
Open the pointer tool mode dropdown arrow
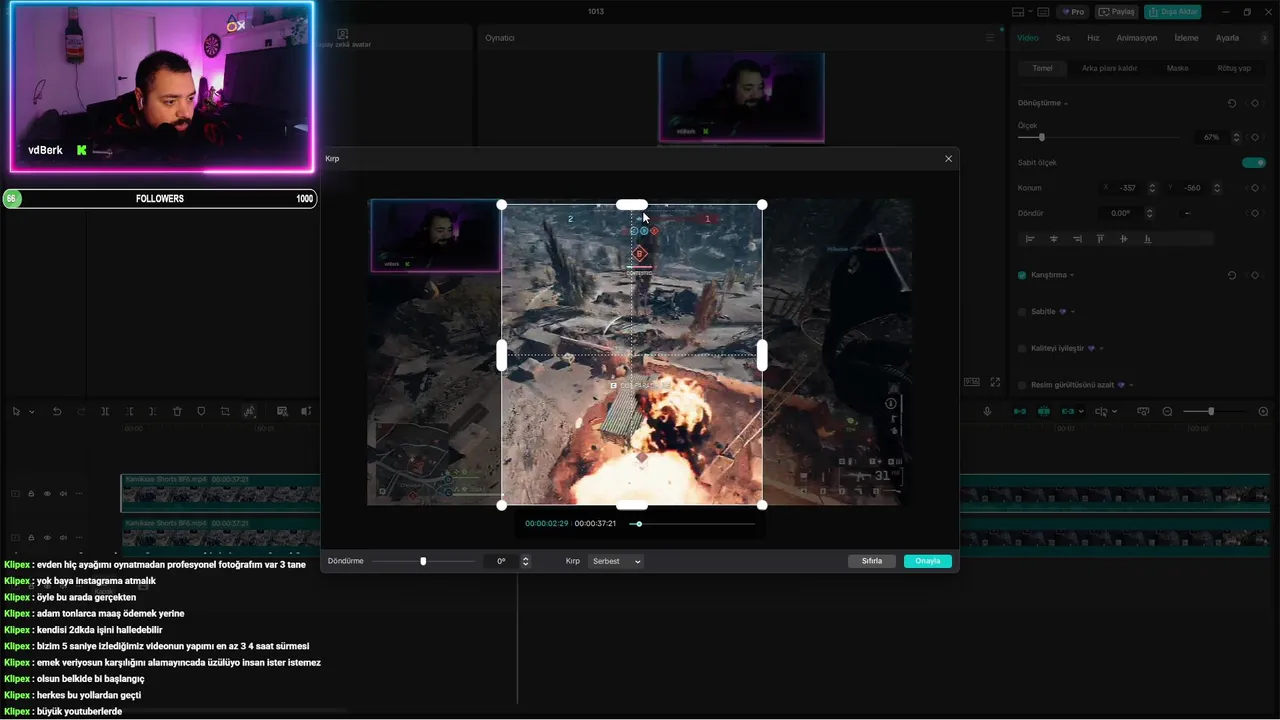[x=32, y=412]
